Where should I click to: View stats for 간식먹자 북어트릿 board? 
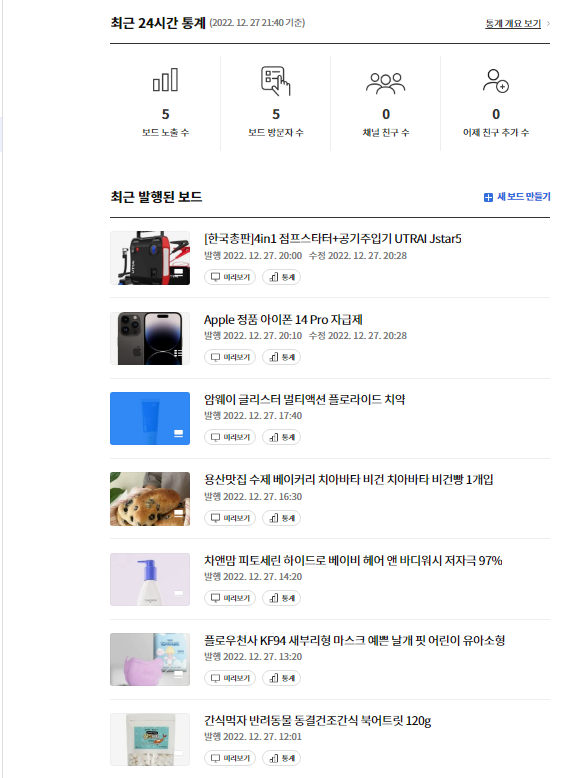(x=281, y=758)
